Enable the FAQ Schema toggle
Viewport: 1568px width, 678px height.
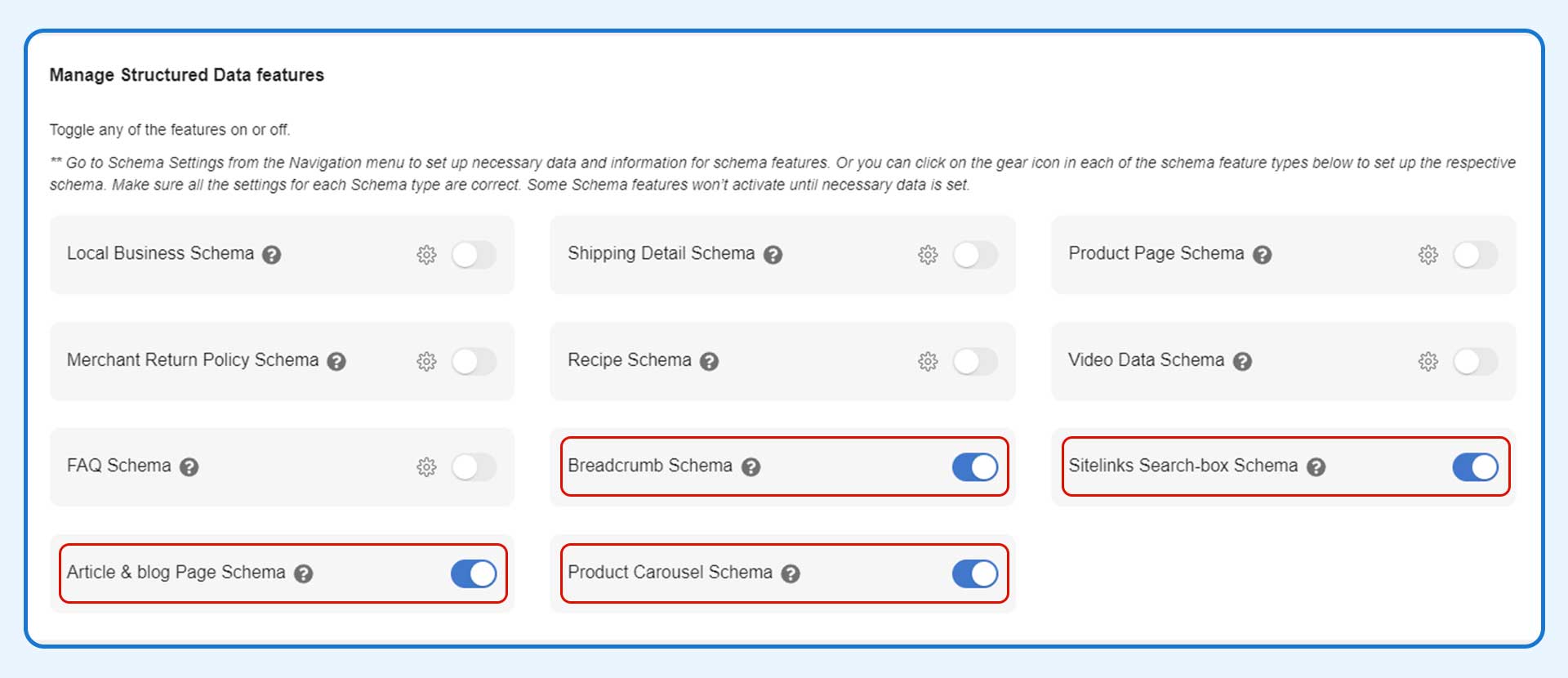pos(474,467)
